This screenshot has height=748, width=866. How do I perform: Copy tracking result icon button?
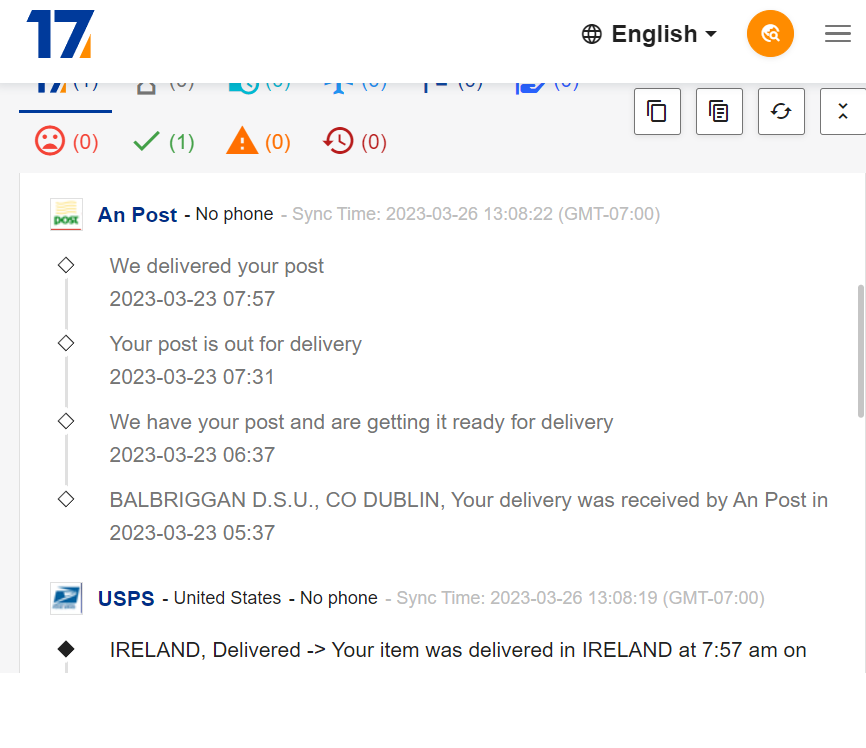tap(657, 111)
